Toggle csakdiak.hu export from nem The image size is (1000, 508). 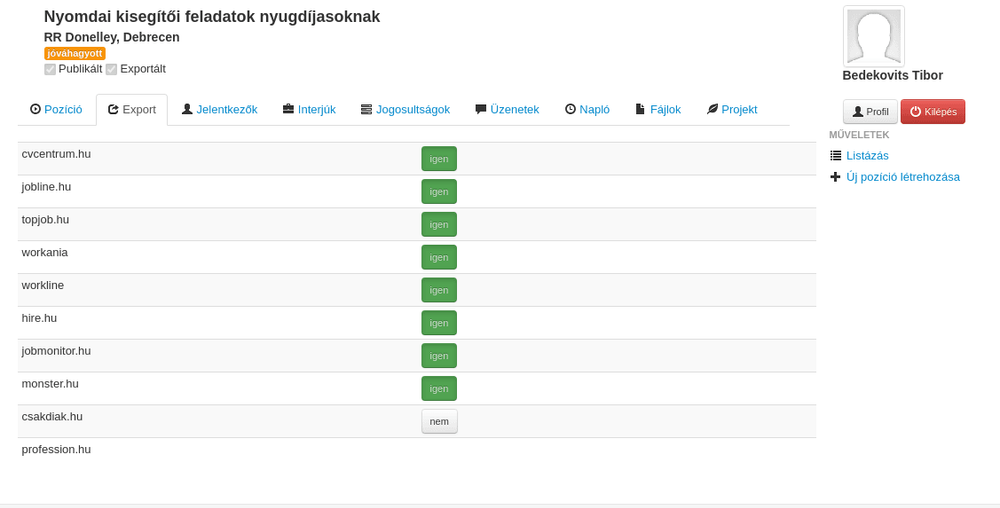439,421
